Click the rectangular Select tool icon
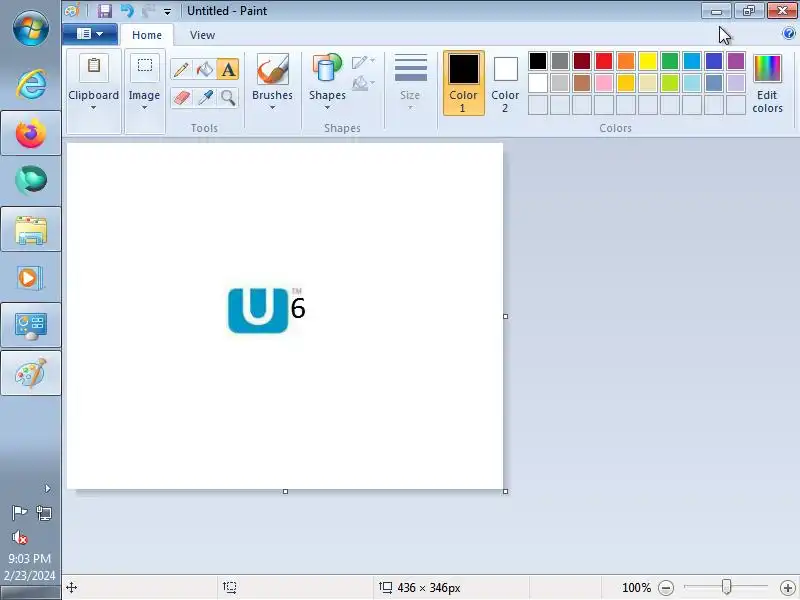800x600 pixels. coord(144,66)
